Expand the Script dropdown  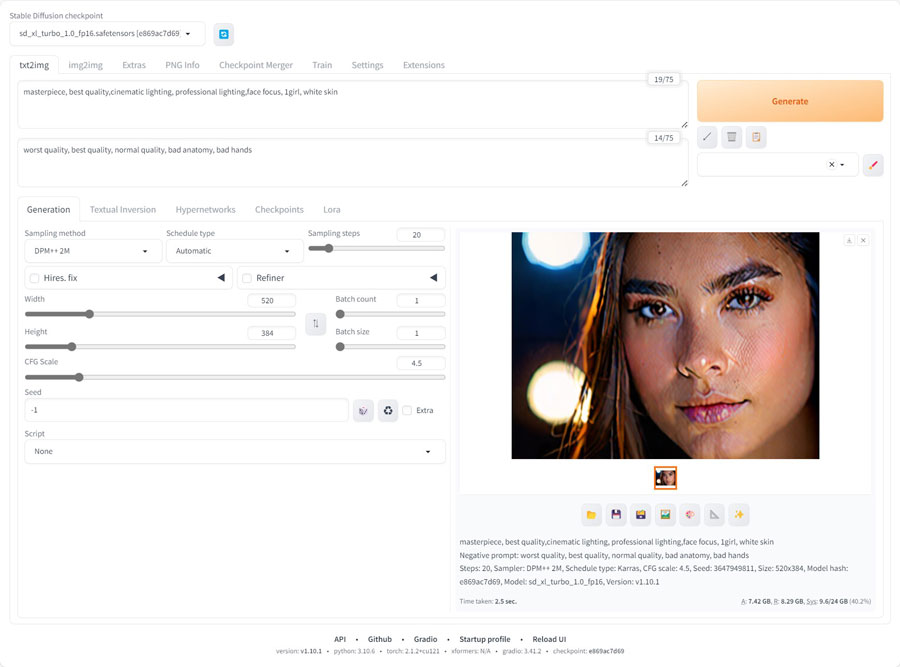pos(235,451)
